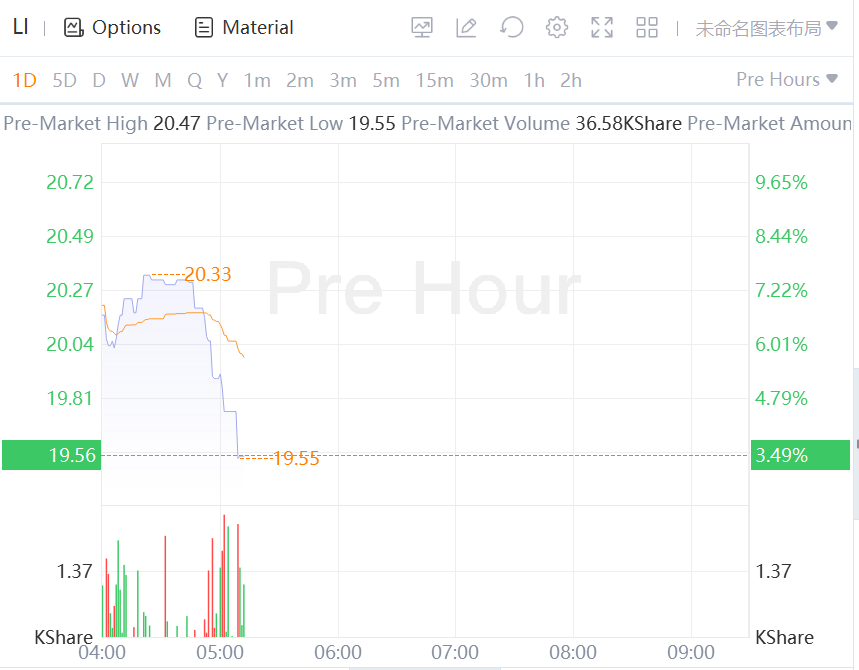Switch to weekly W timeframe
This screenshot has width=859, height=670.
tap(130, 81)
